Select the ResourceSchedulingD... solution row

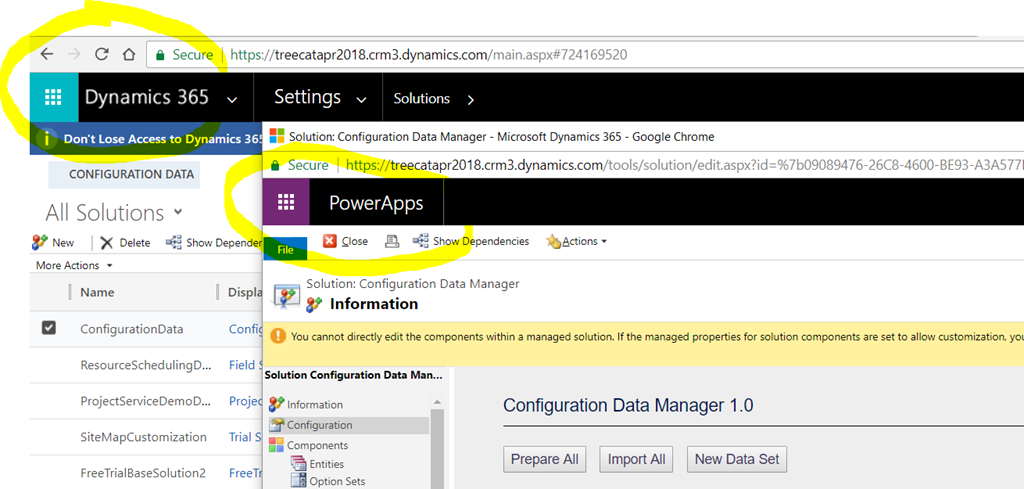[x=146, y=365]
